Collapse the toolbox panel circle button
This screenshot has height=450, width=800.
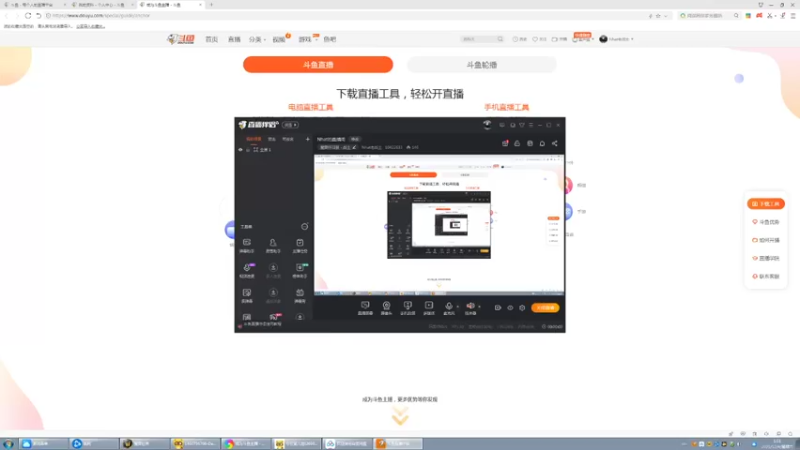(305, 227)
